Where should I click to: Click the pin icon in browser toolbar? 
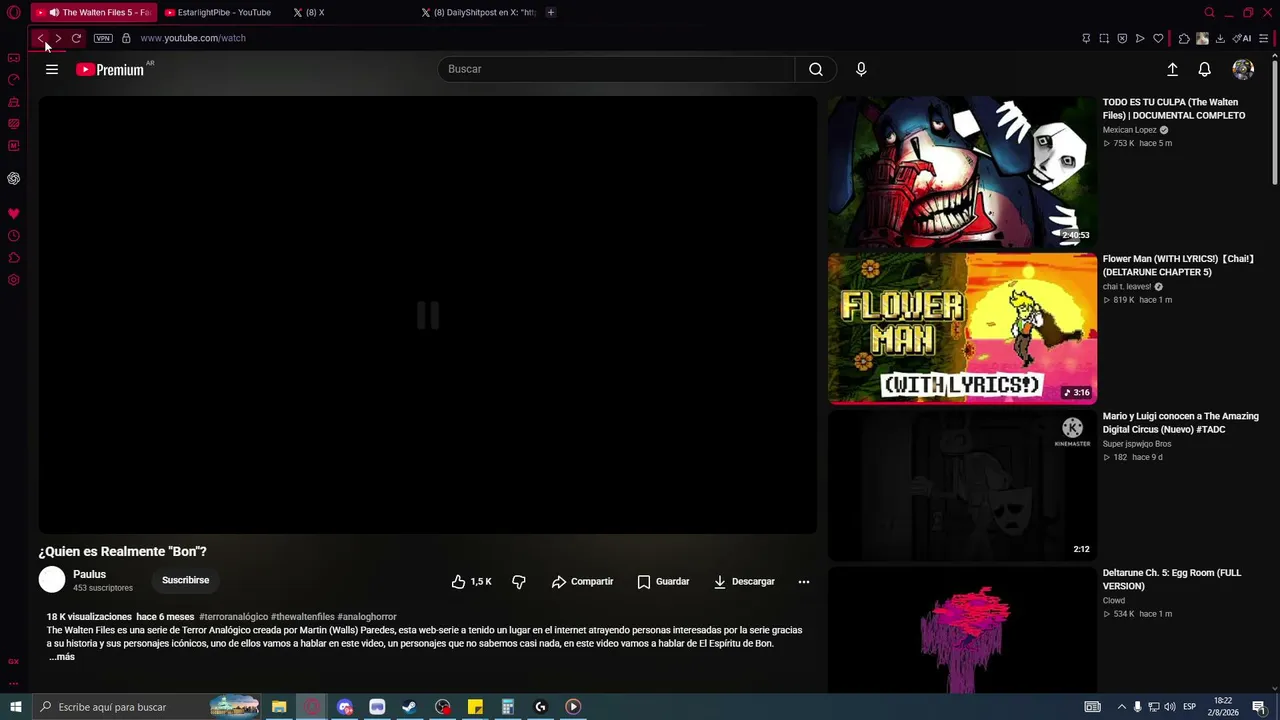1086,38
